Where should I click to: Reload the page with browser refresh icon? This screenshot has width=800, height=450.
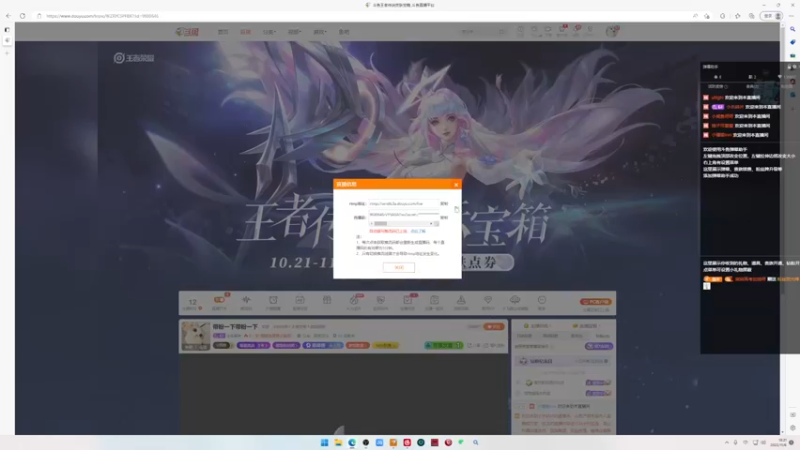(x=22, y=16)
